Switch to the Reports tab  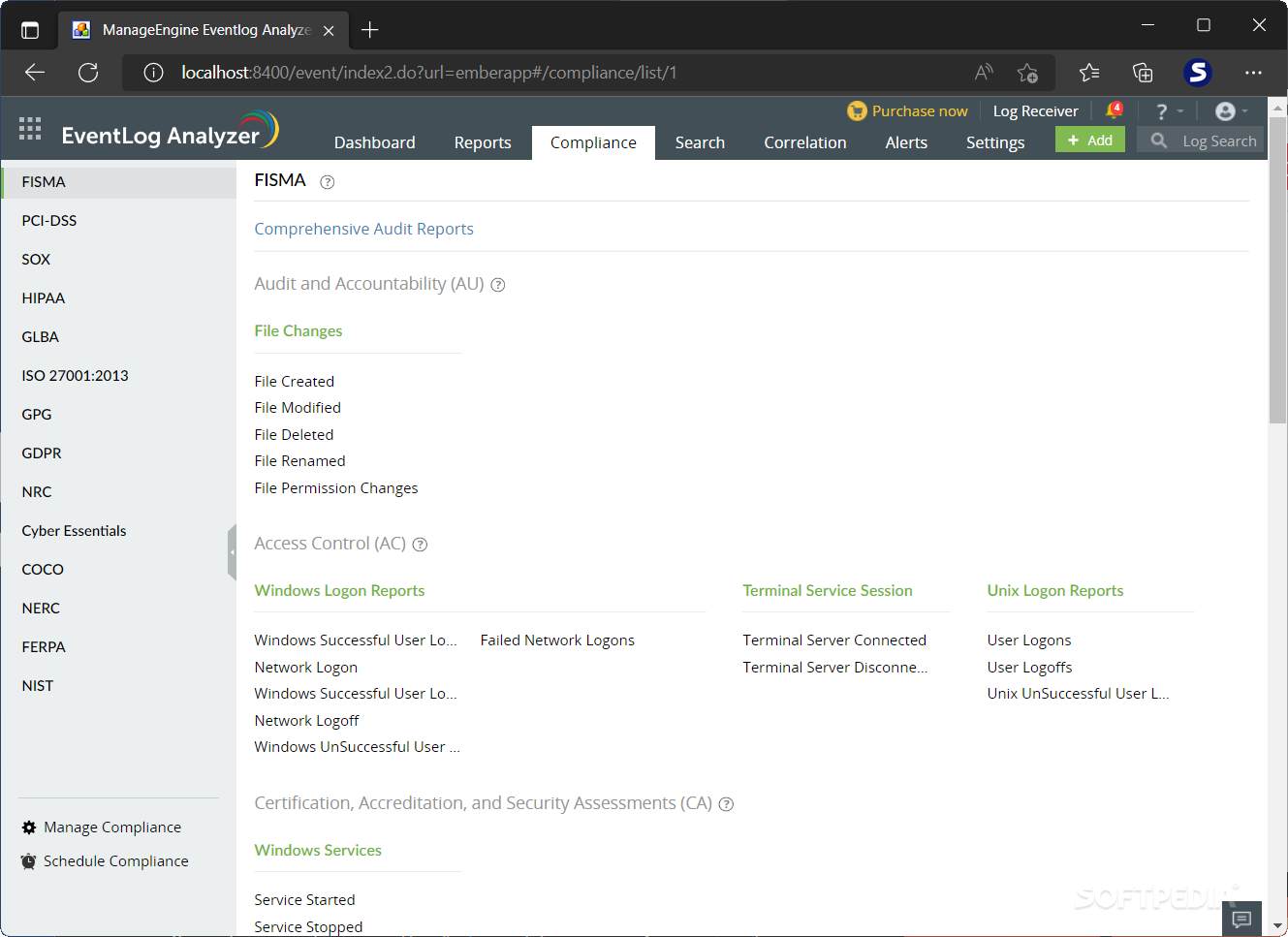pos(483,142)
